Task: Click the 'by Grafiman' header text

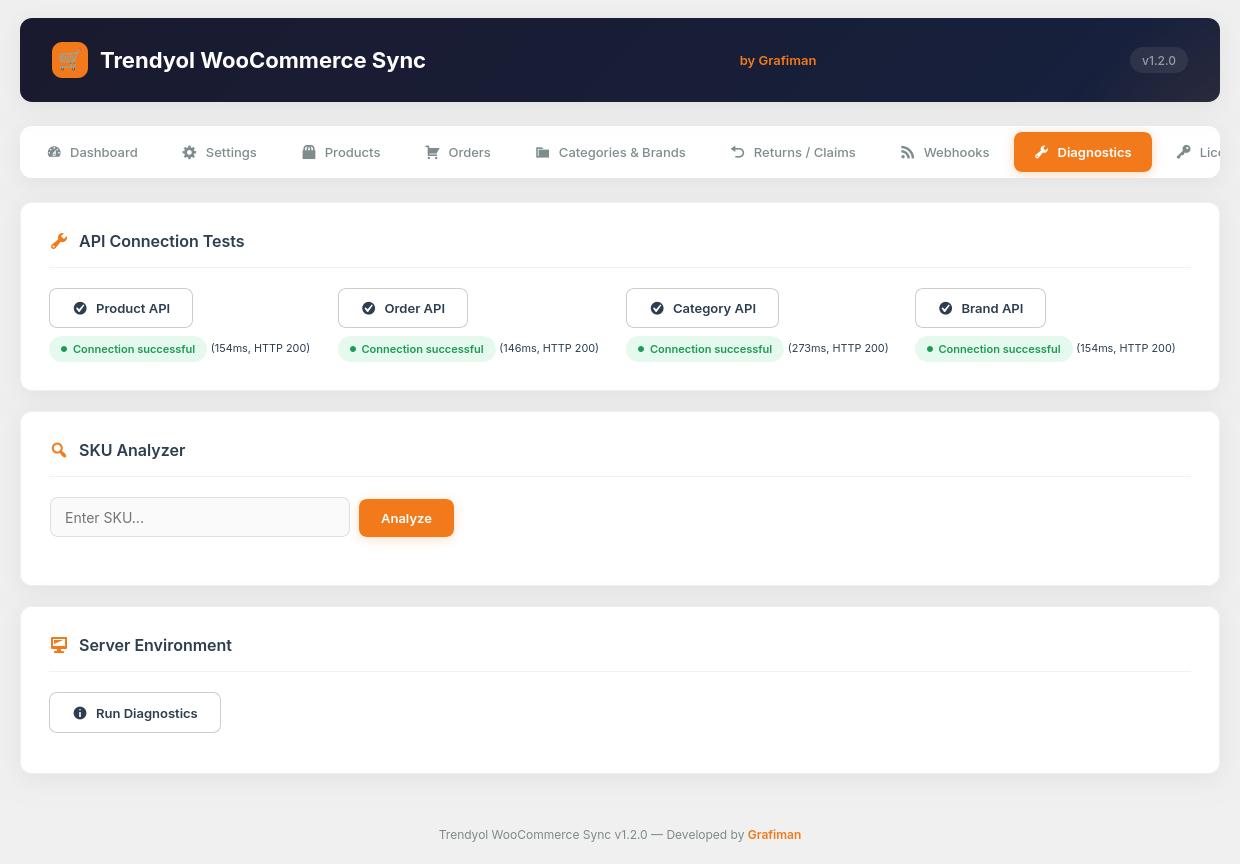Action: [778, 60]
